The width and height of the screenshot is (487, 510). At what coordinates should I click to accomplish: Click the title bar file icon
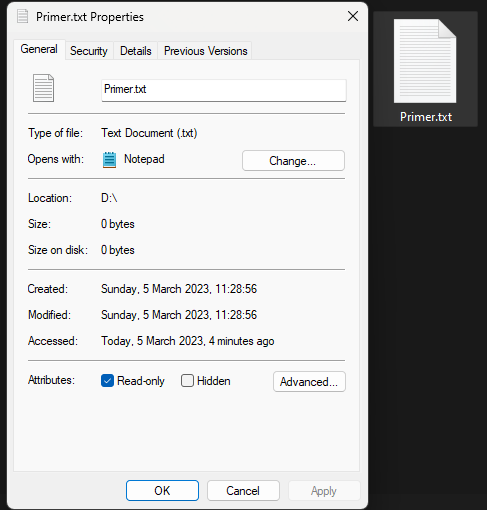pyautogui.click(x=22, y=16)
